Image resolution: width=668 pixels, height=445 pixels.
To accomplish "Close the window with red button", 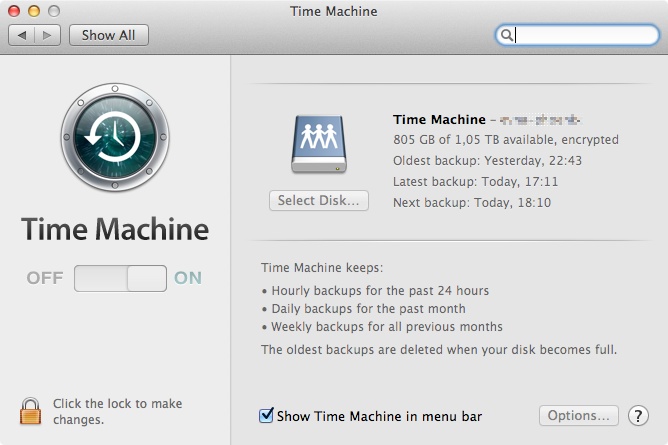I will tap(14, 11).
